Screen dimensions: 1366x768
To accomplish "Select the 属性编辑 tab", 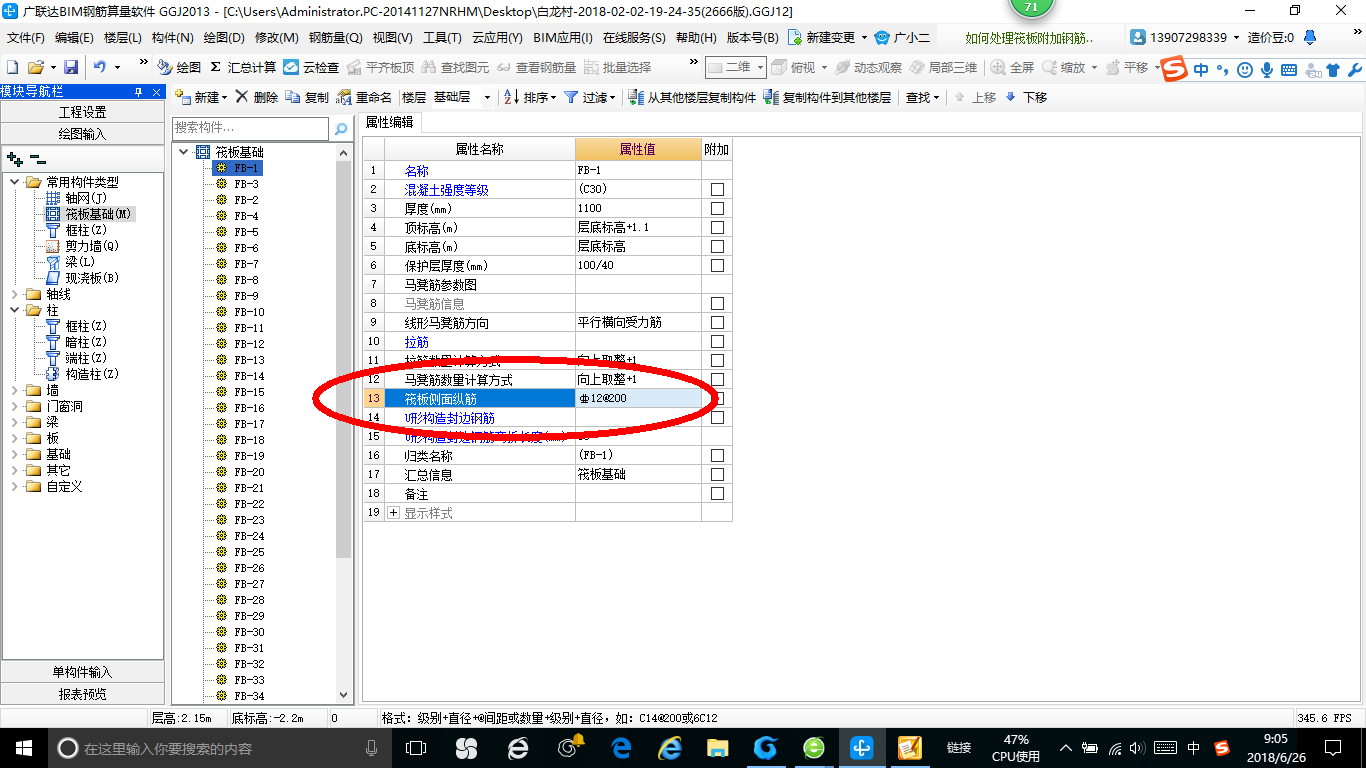I will (390, 122).
